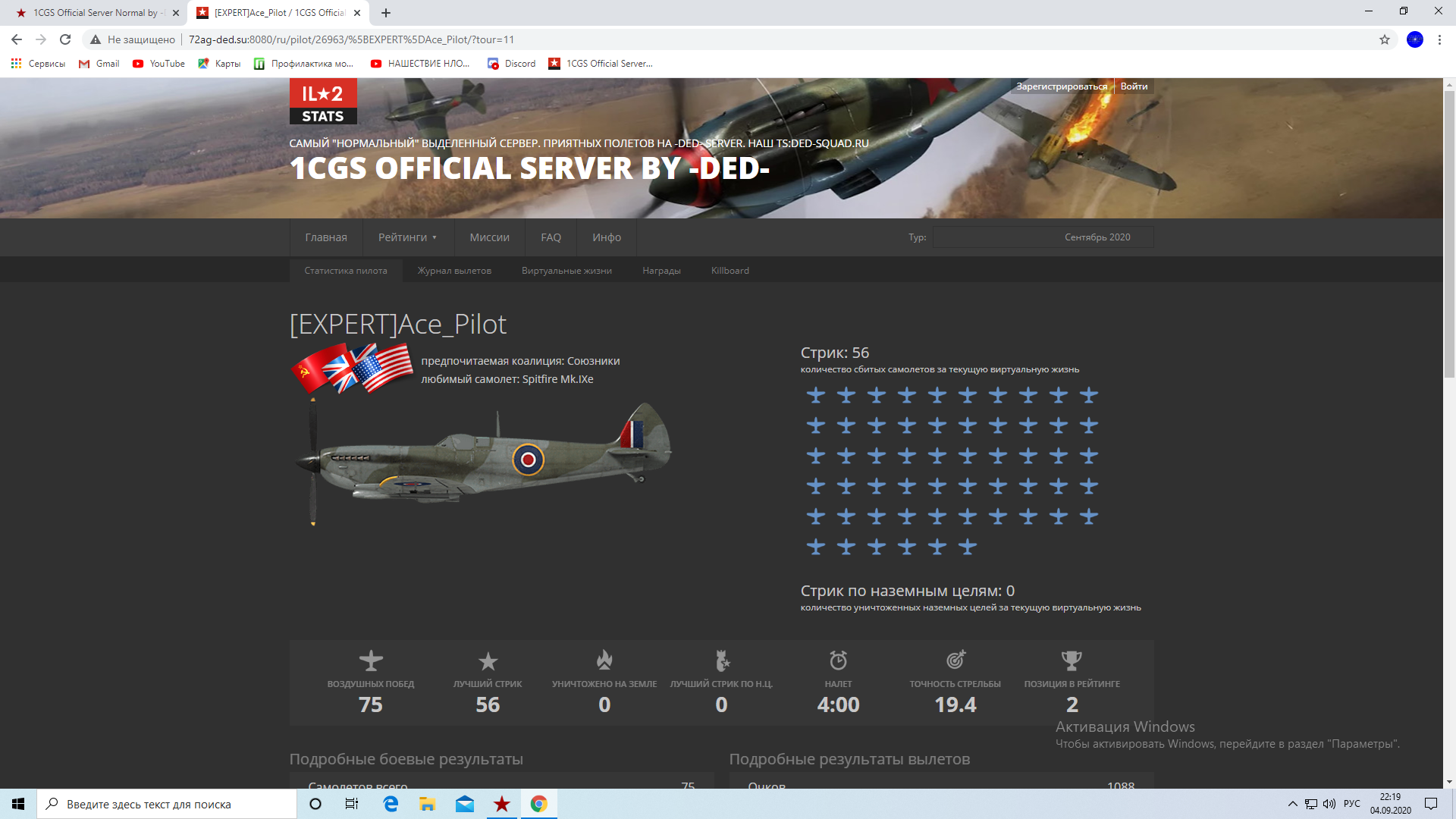
Task: Click the Зарегистрироваться link
Action: point(1061,86)
